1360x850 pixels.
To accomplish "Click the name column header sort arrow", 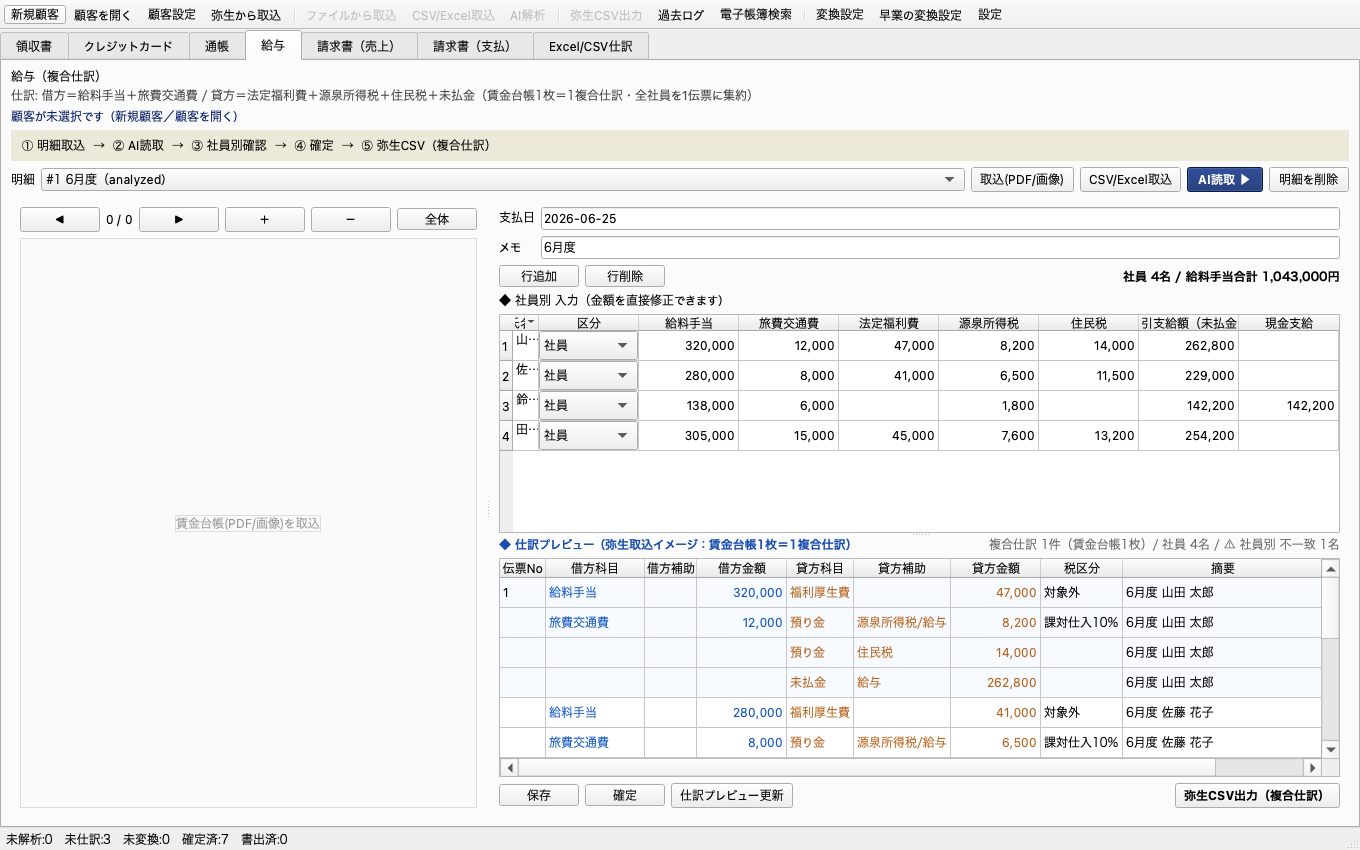I will [x=530, y=322].
